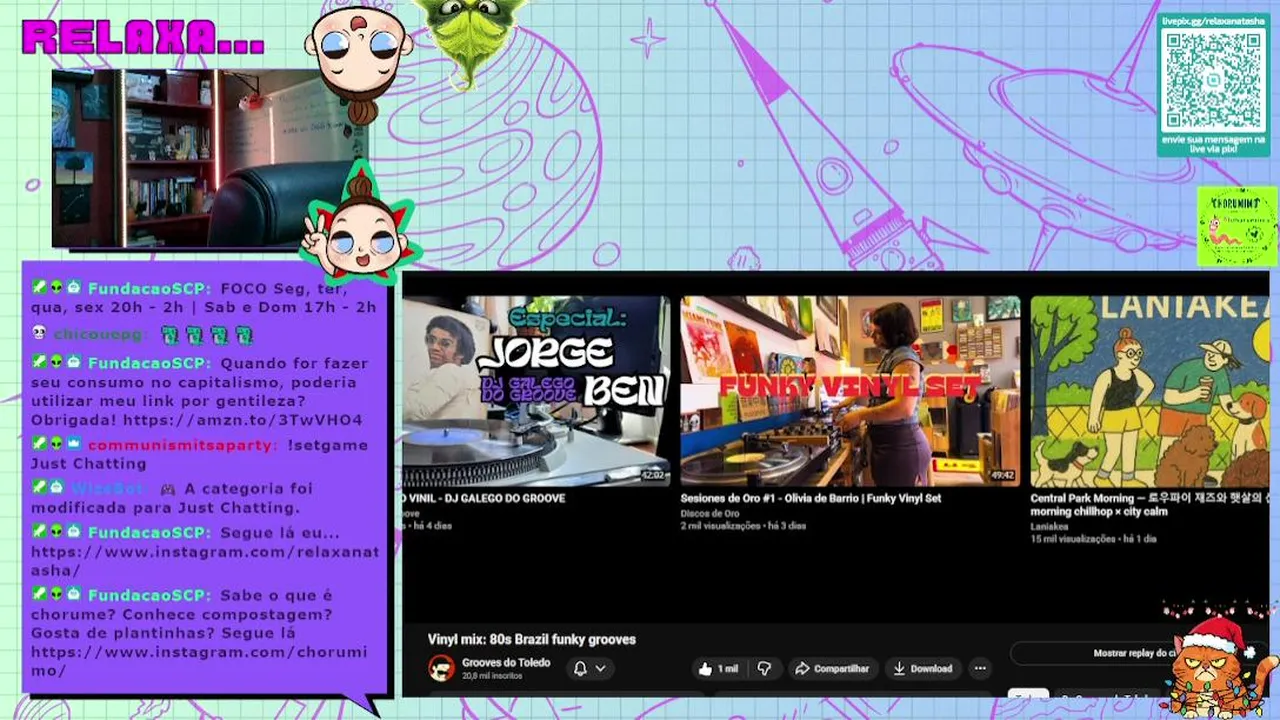The height and width of the screenshot is (720, 1280).
Task: Click the instagram relaxanatasha link in chat
Action: click(205, 561)
